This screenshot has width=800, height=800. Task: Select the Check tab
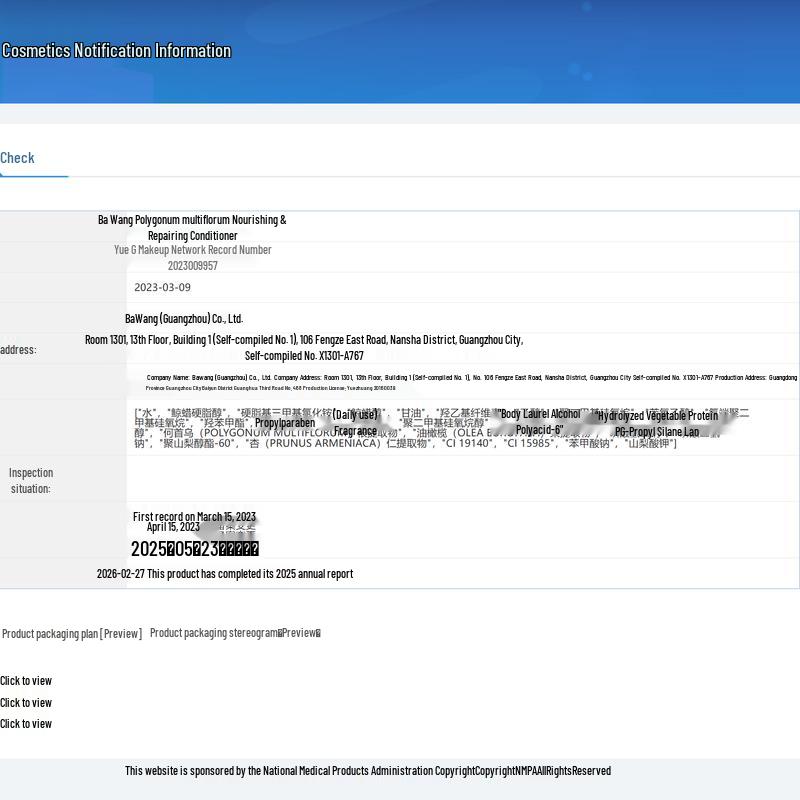point(17,158)
